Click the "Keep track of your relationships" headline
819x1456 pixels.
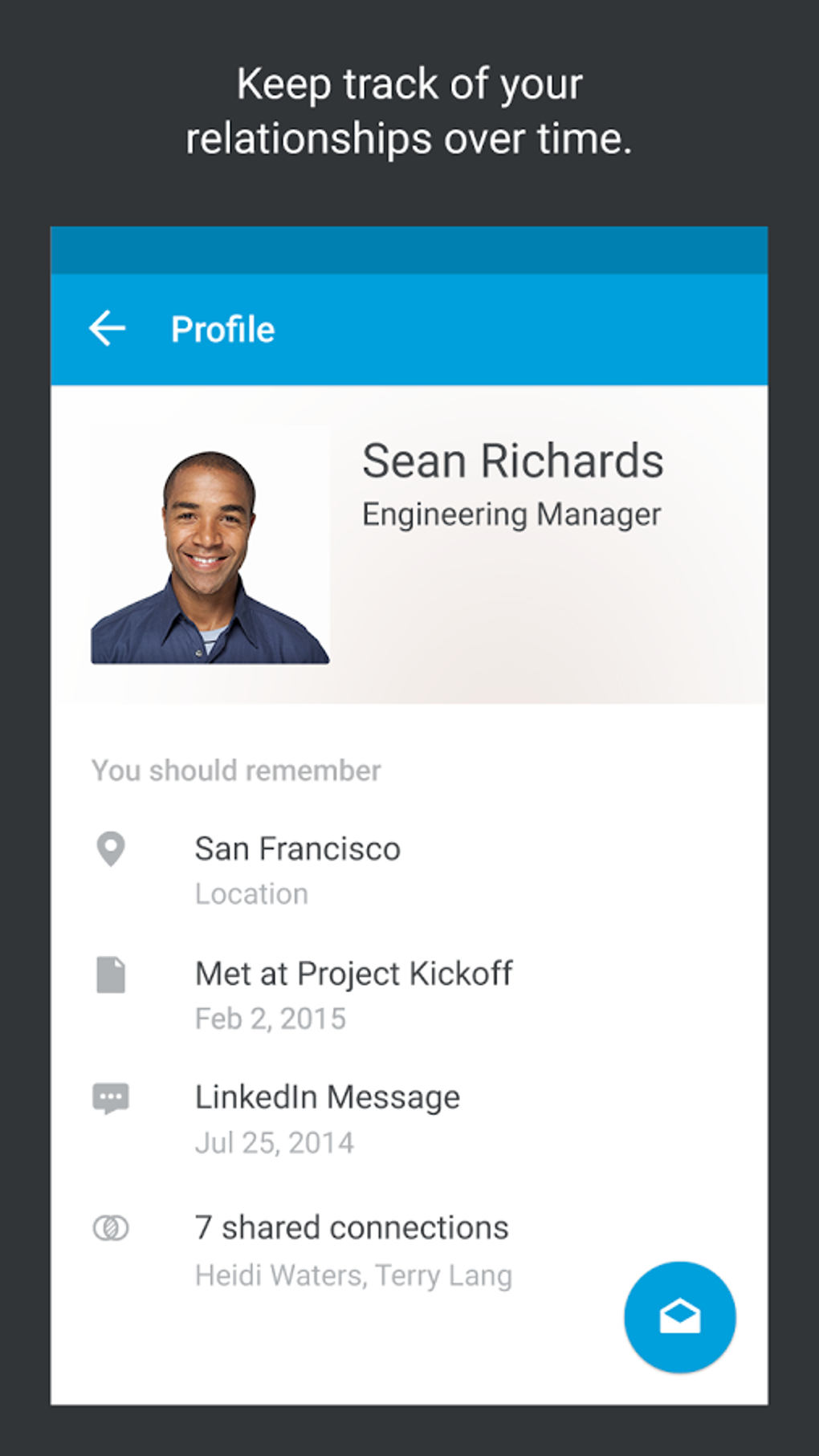point(409,112)
